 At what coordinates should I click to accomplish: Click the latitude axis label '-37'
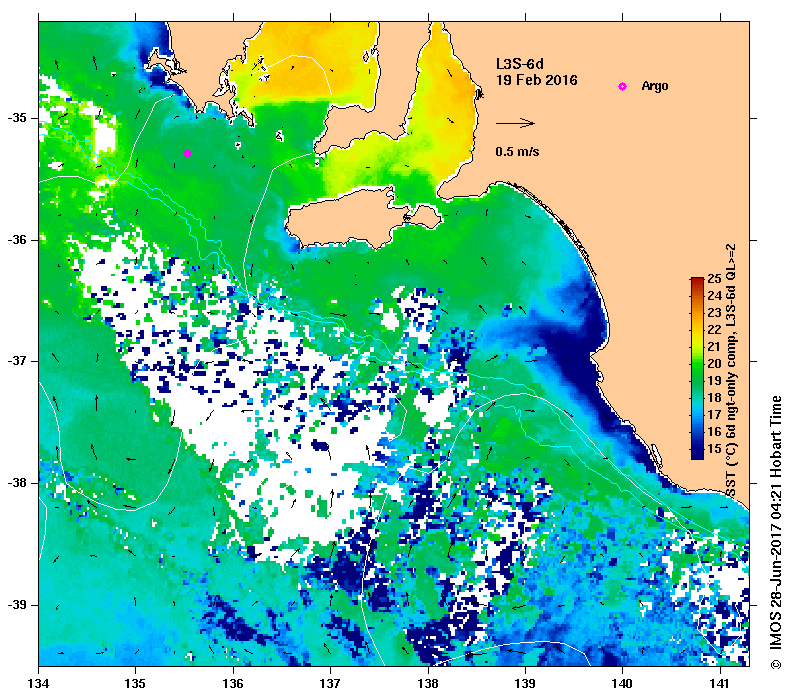[x=17, y=361]
